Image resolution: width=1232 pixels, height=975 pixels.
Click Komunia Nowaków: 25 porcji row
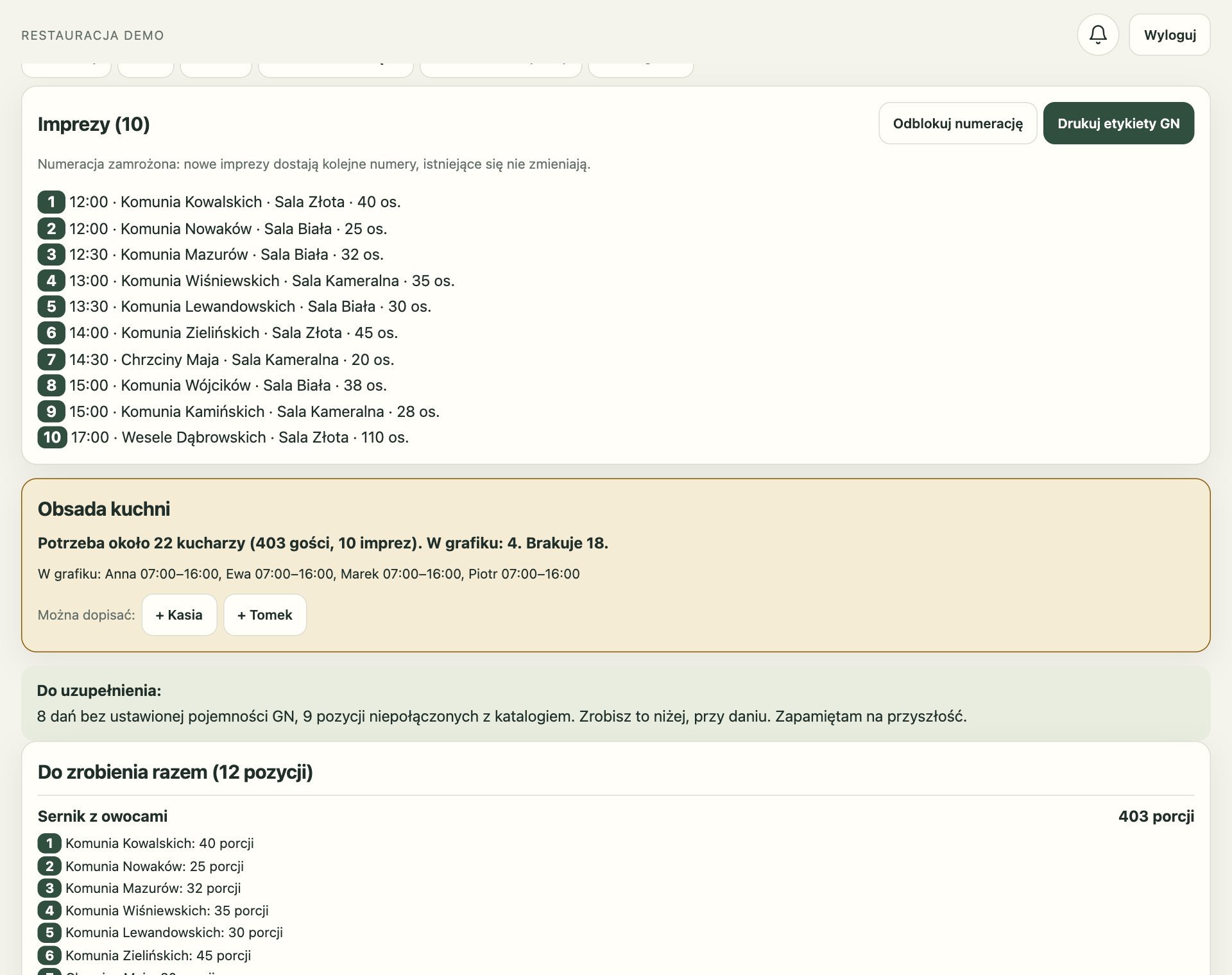coord(141,867)
